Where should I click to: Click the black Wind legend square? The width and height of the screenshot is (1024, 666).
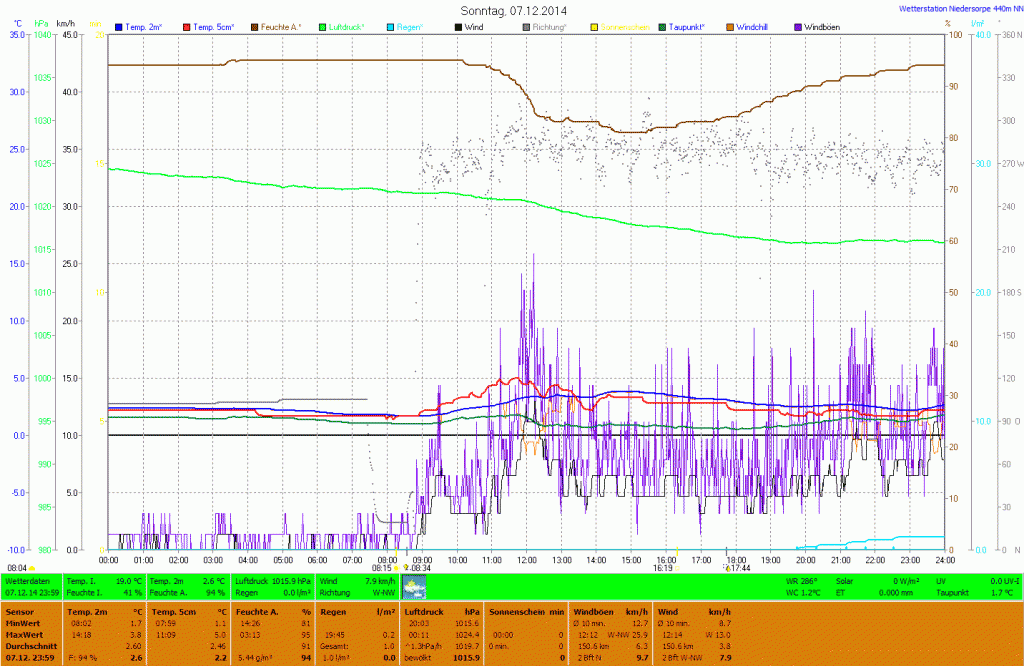pyautogui.click(x=457, y=26)
